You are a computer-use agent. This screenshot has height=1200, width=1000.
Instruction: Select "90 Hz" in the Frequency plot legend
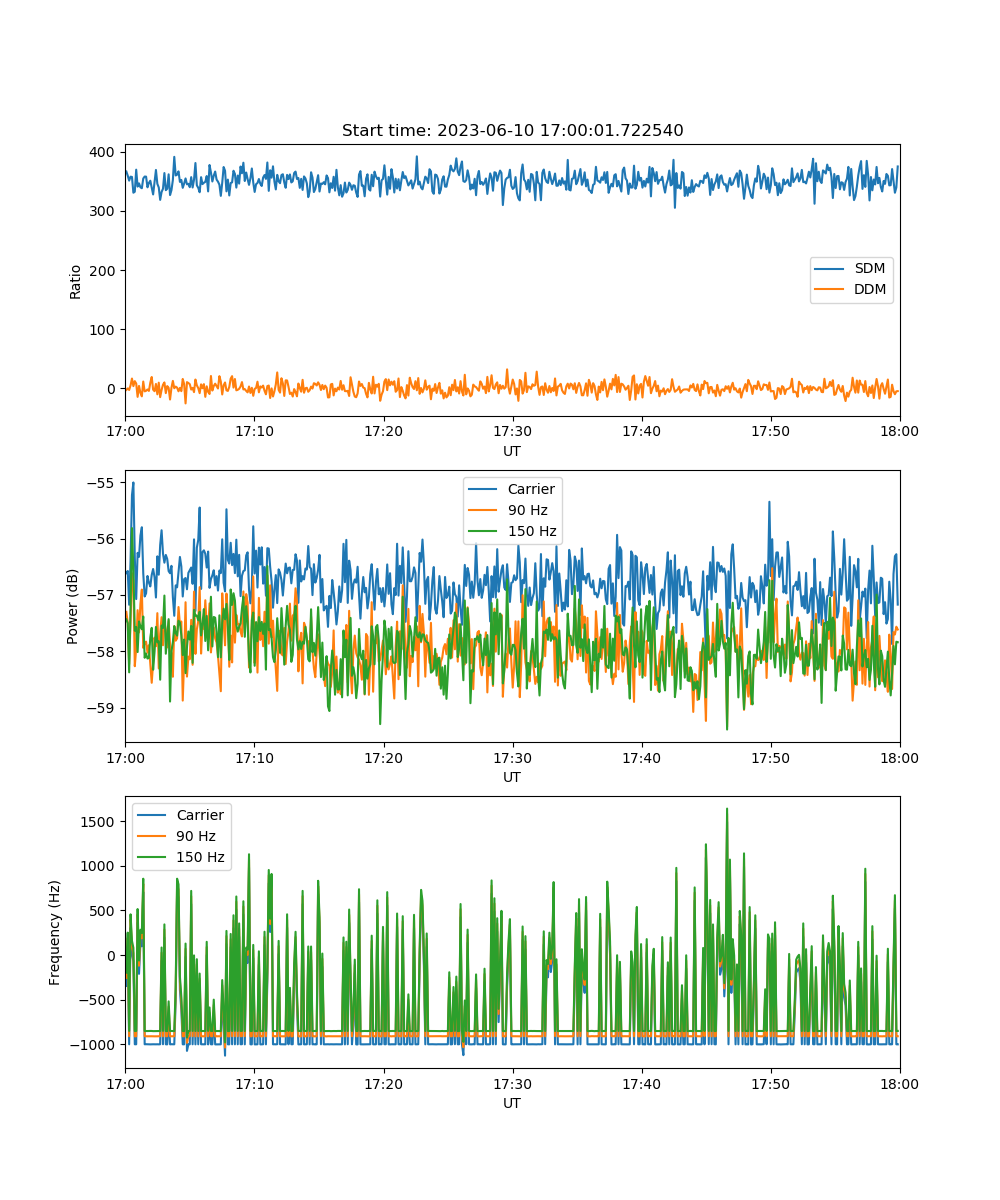(197, 836)
